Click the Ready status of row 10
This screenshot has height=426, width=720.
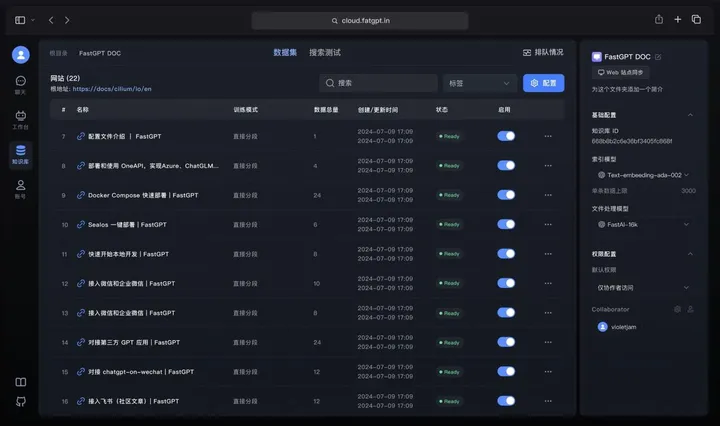449,224
